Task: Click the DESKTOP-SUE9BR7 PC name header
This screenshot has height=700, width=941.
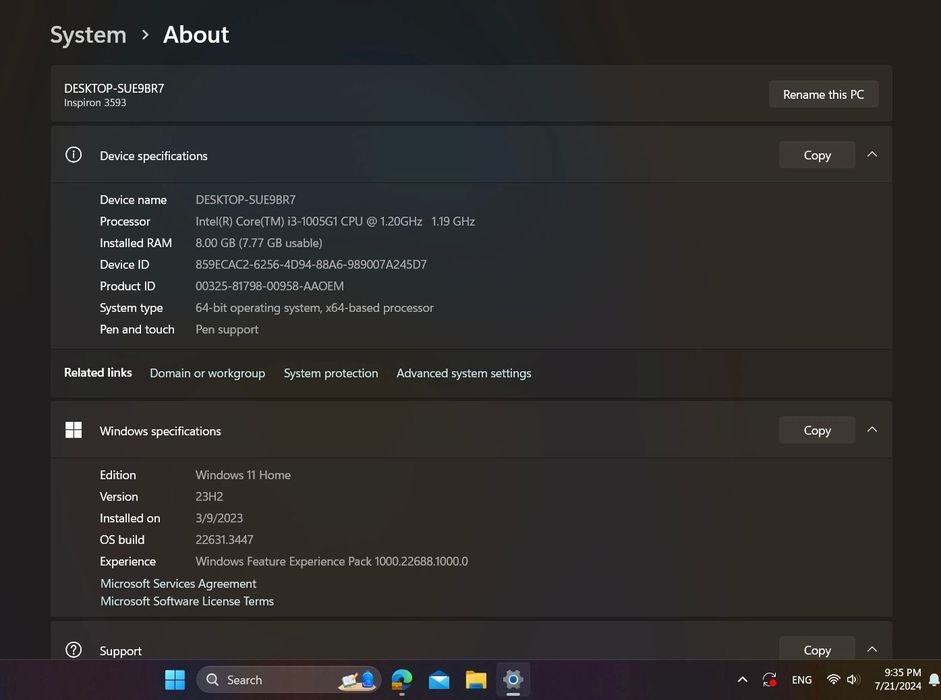Action: (x=114, y=88)
